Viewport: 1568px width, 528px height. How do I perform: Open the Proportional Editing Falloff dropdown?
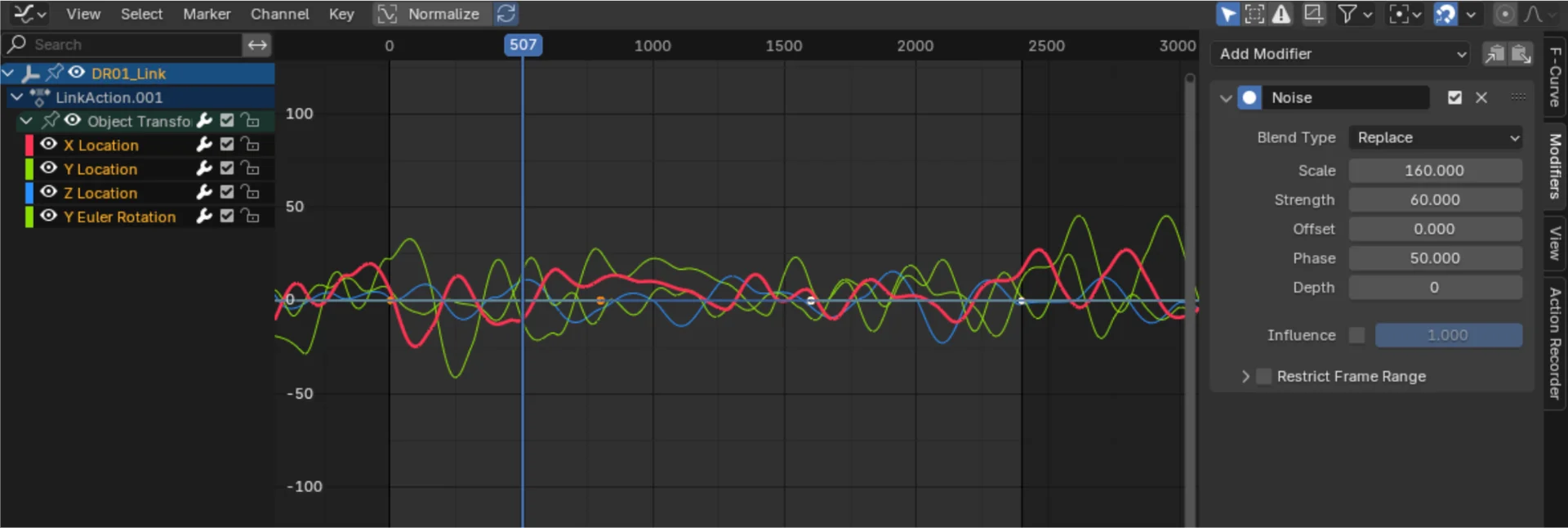click(1538, 14)
